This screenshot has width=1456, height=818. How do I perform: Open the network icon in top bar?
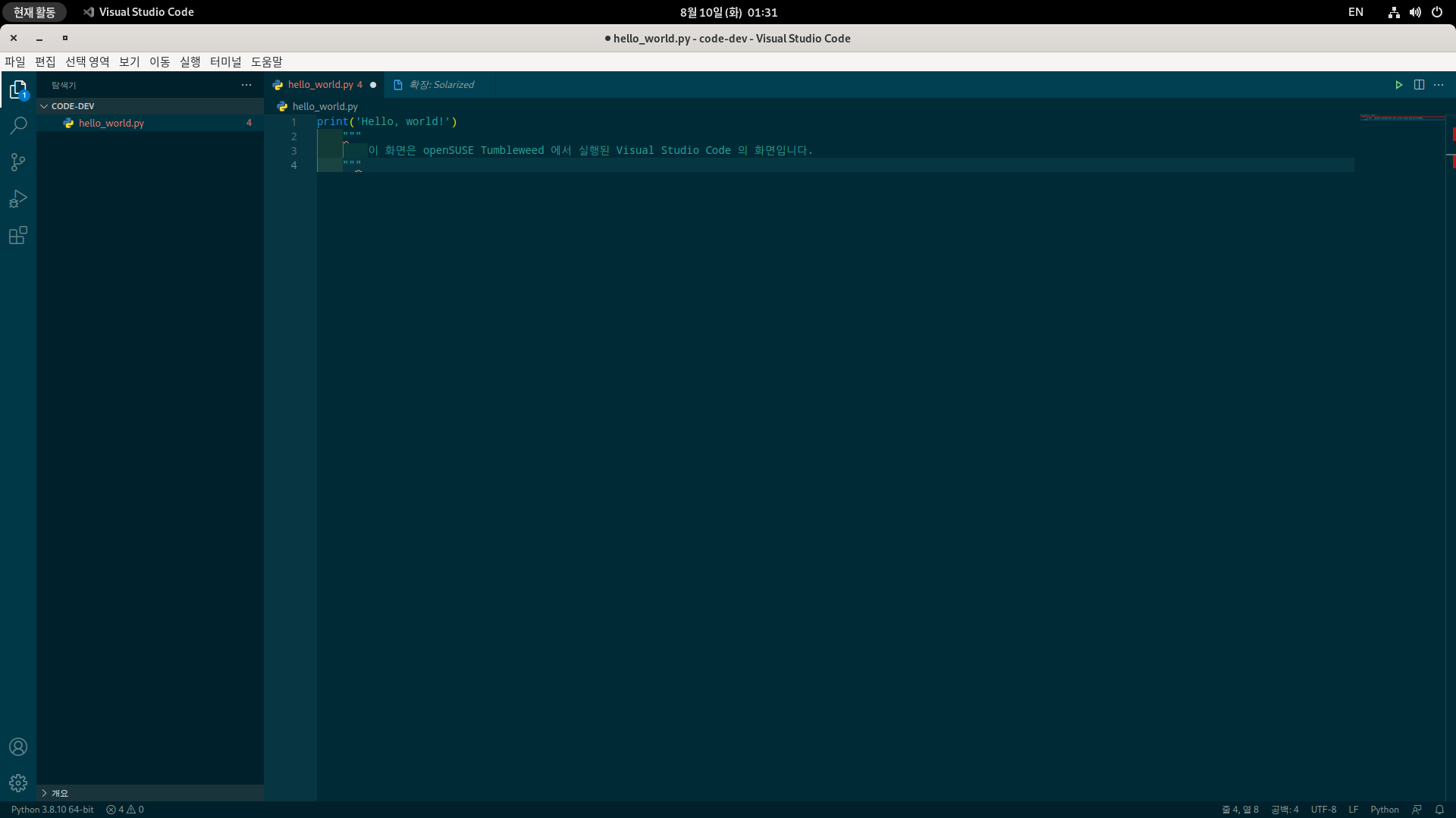pos(1394,12)
